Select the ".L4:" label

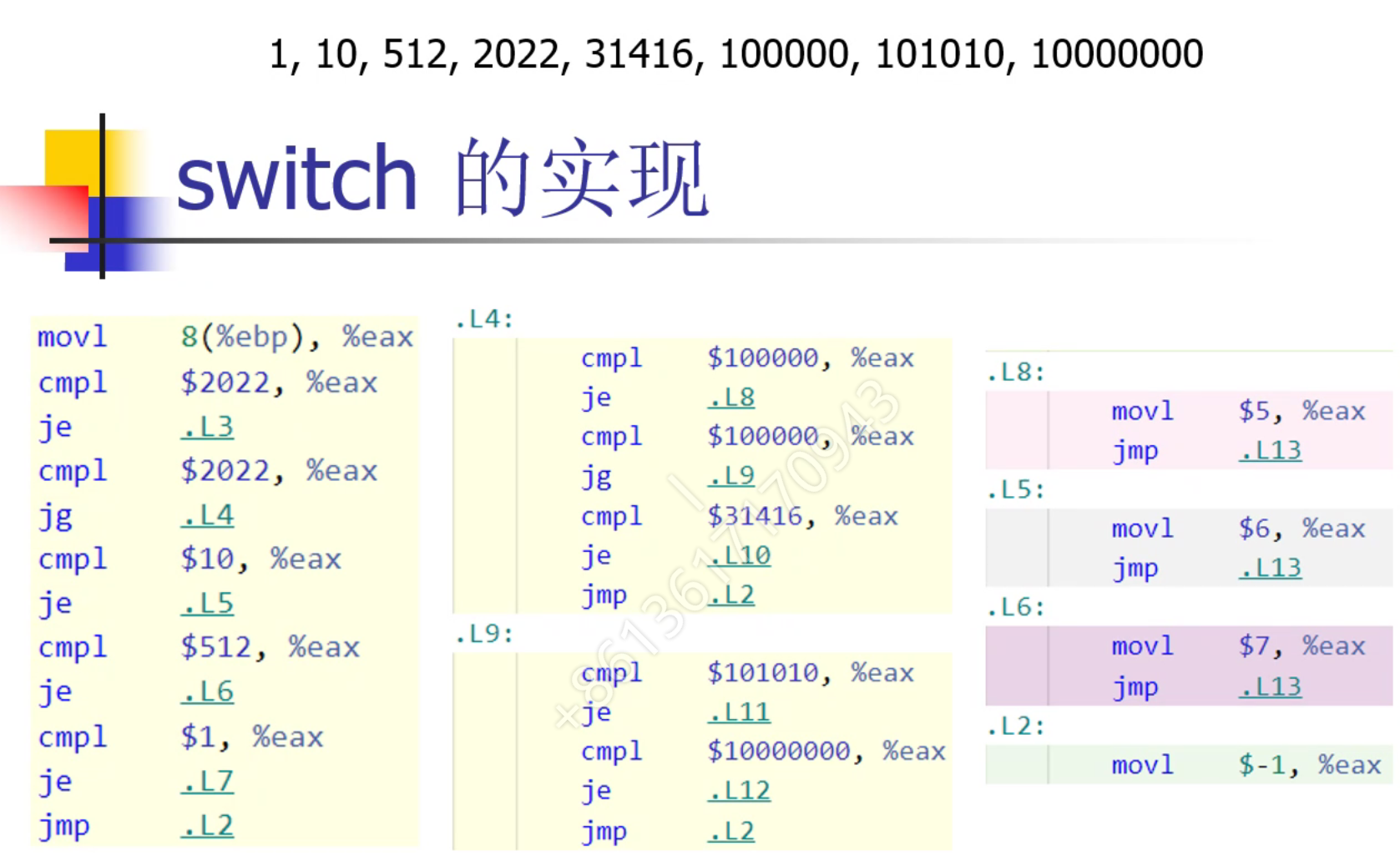tap(484, 319)
